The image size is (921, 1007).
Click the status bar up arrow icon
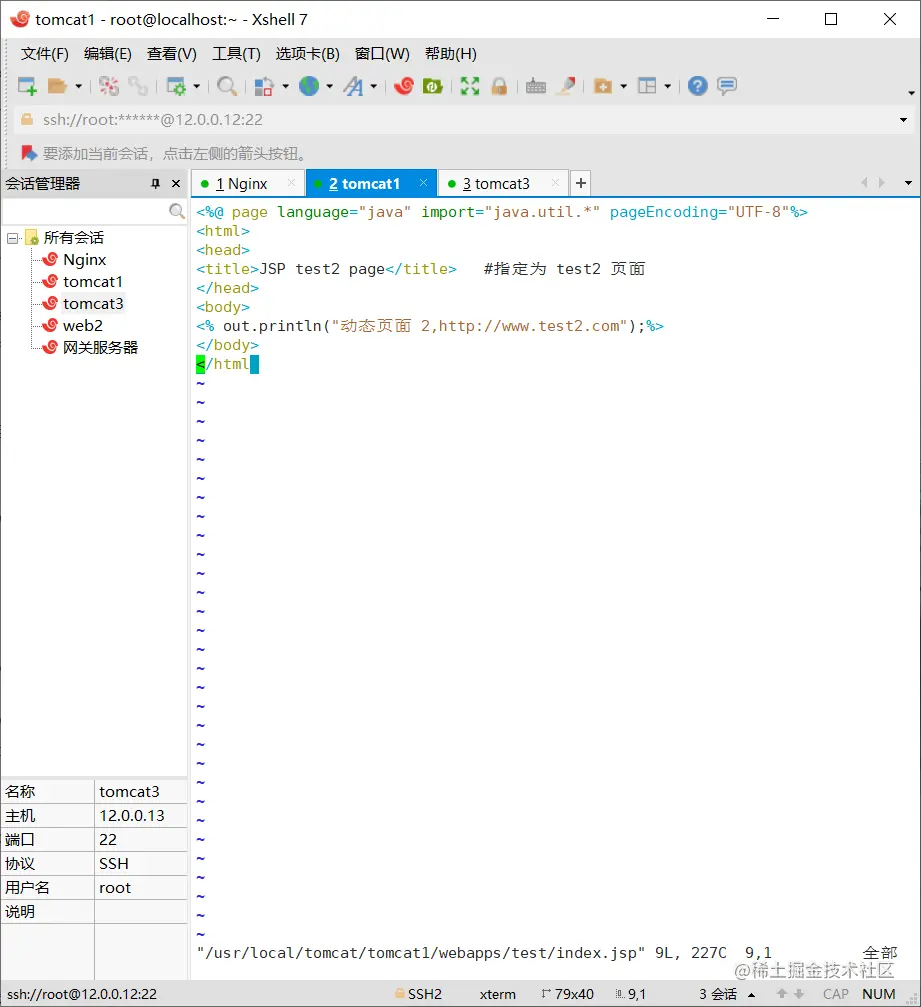coord(782,994)
